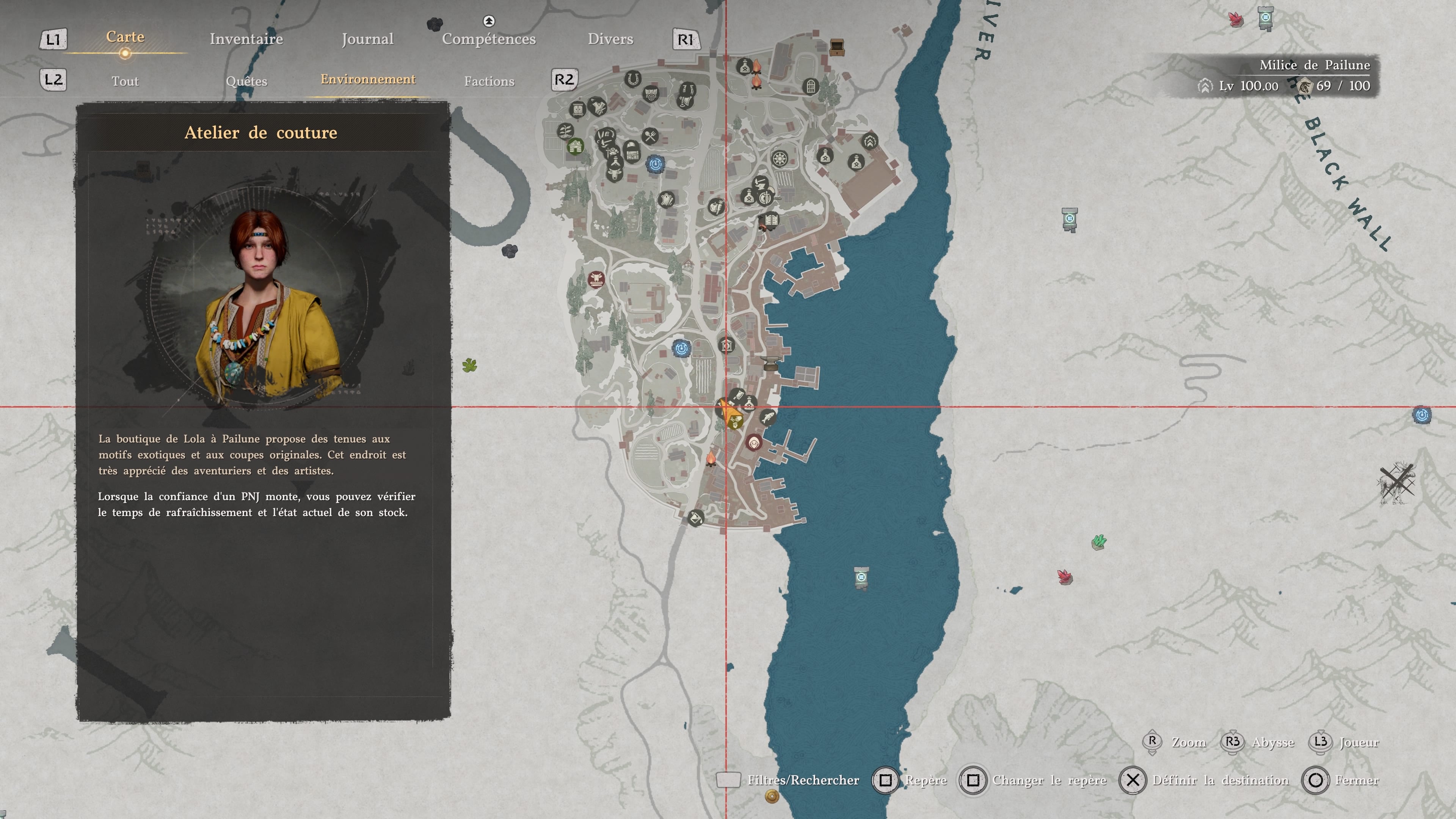Click the potion icon beside the cleaver
This screenshot has width=1456, height=819.
[749, 404]
